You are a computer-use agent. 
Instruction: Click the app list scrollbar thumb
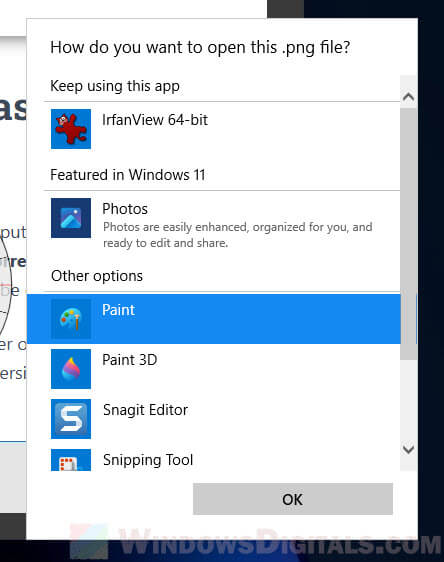click(x=409, y=234)
